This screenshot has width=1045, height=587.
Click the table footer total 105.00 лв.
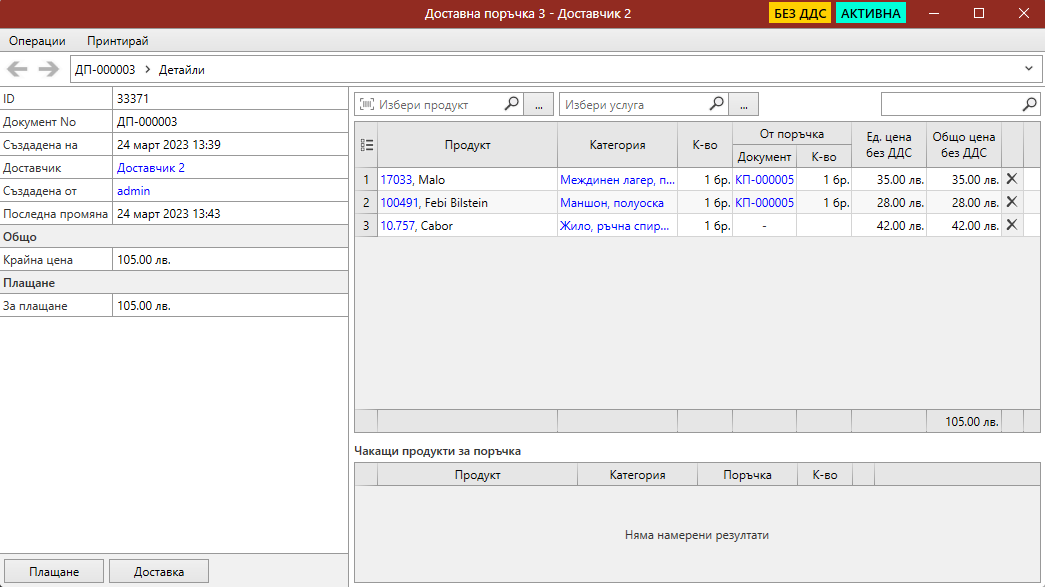pos(972,422)
